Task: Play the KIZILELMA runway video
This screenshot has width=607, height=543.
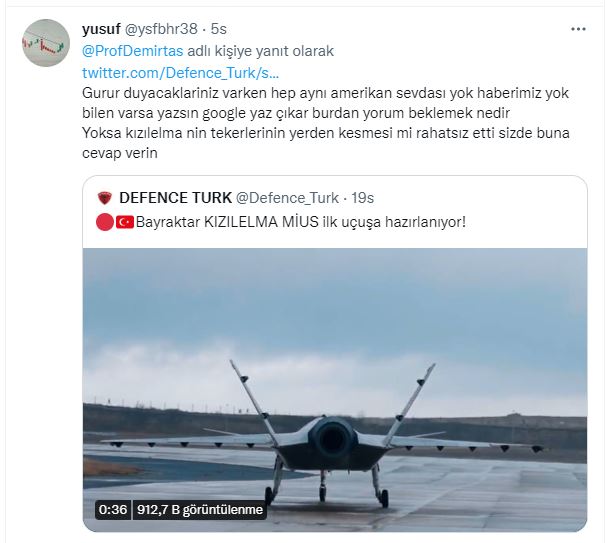Action: (333, 389)
